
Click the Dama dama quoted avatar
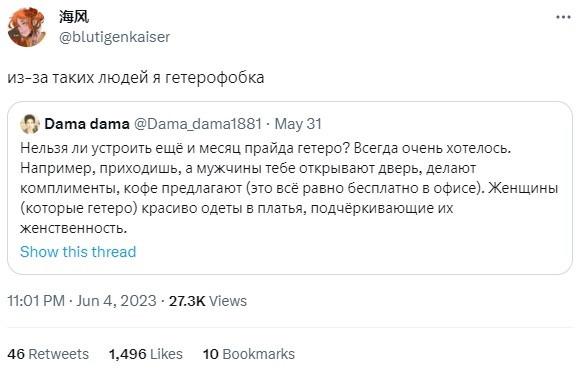(30, 124)
